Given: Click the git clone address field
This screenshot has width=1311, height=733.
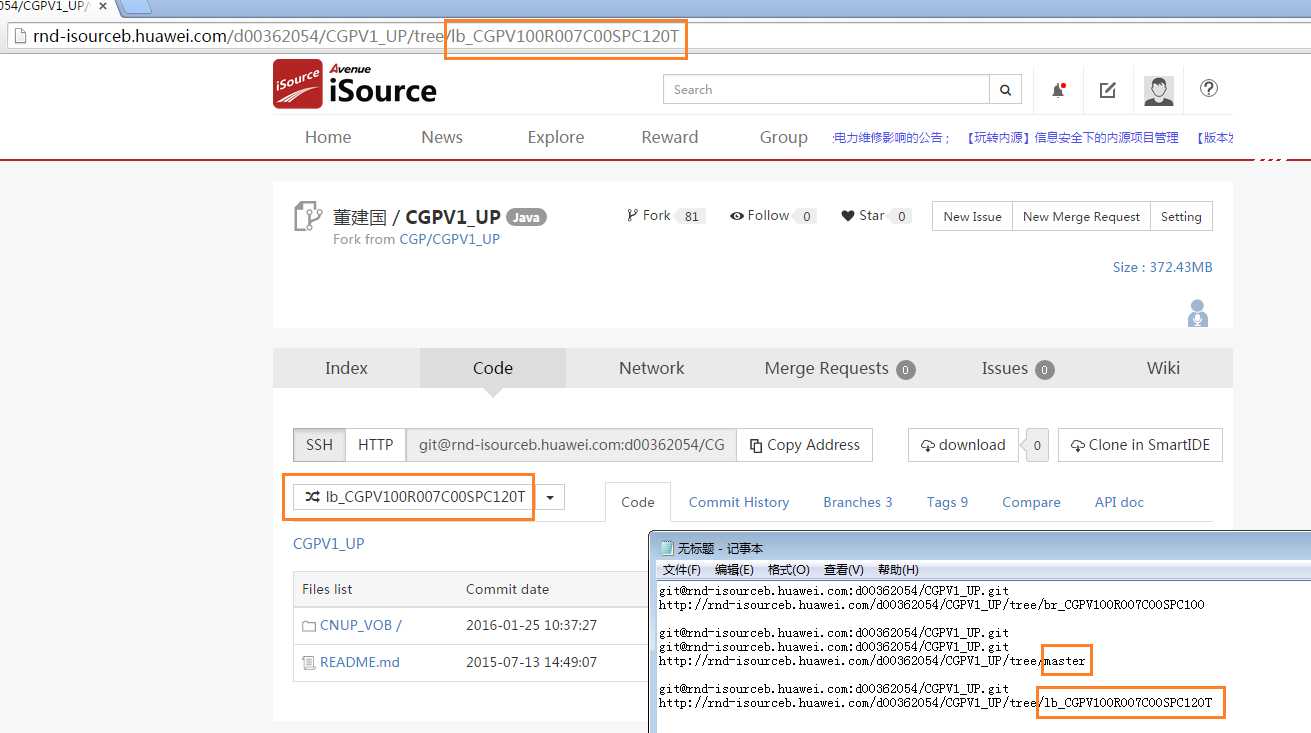Looking at the screenshot, I should pos(571,445).
